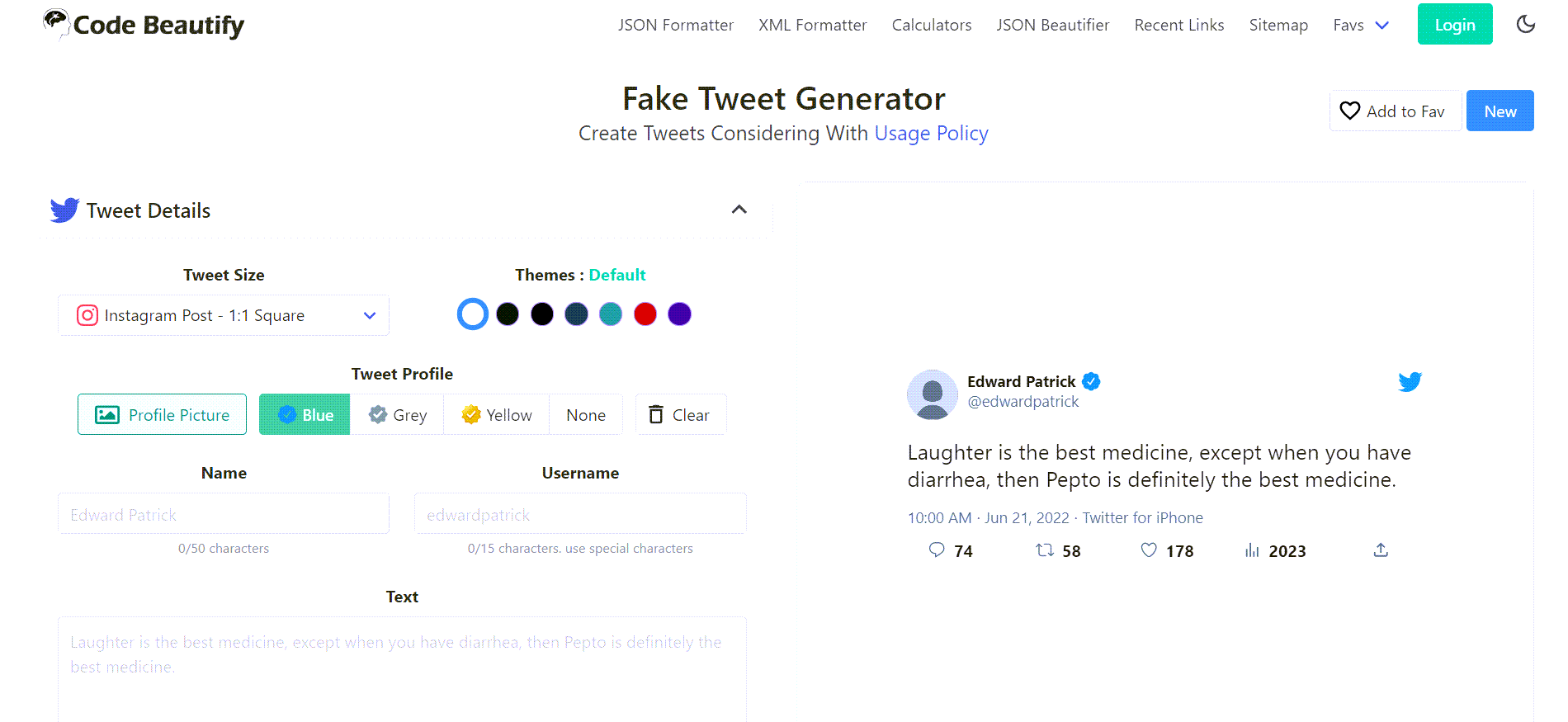Collapse the Tweet Details section
The image size is (1568, 722).
739,210
